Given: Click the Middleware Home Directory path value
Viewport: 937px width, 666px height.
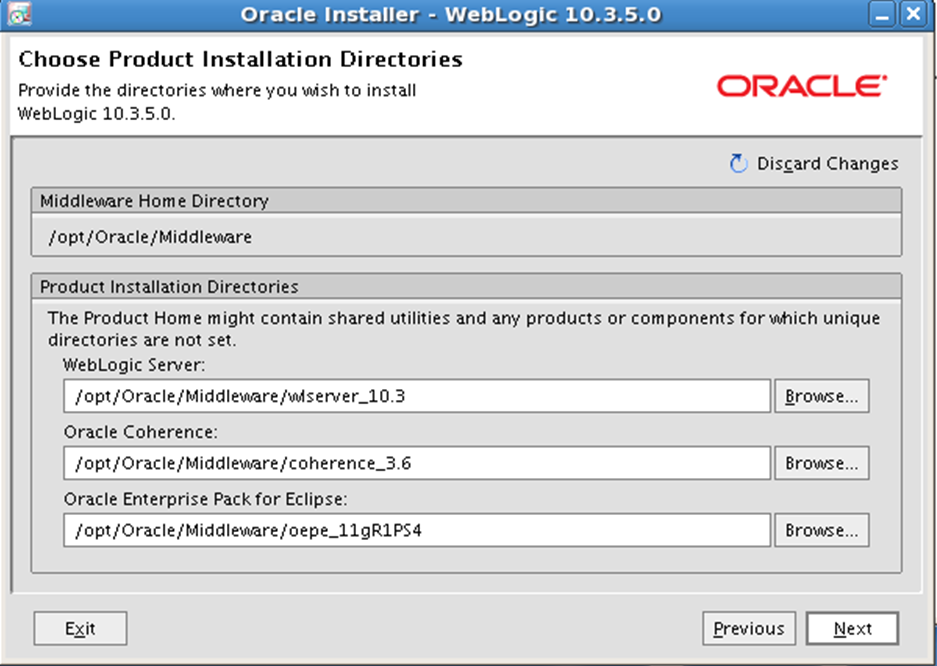Looking at the screenshot, I should point(150,237).
